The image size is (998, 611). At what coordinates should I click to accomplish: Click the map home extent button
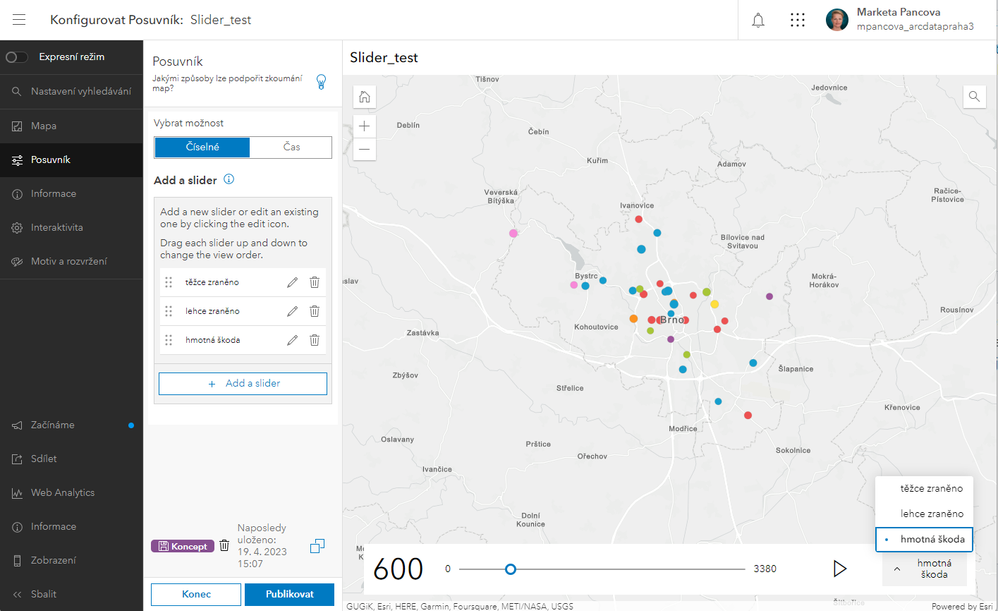tap(365, 97)
